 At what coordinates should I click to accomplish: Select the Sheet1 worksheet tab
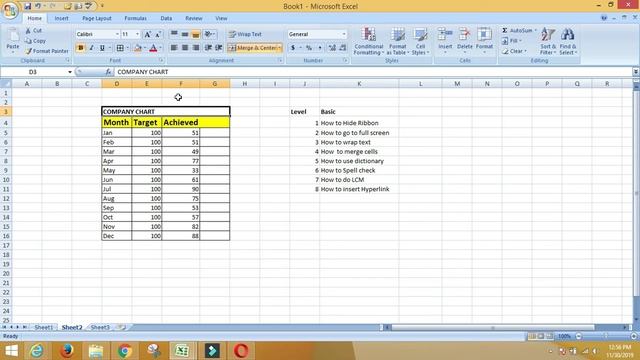tap(43, 327)
